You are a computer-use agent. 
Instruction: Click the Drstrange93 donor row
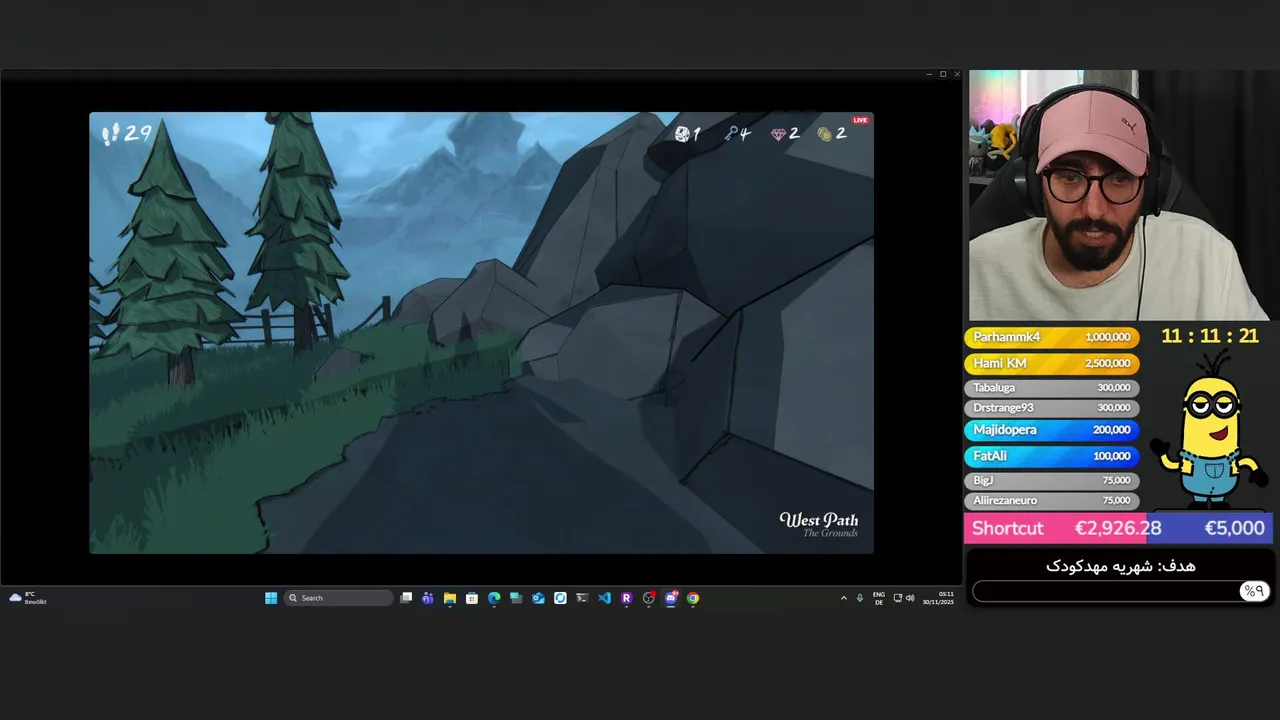pos(1050,408)
